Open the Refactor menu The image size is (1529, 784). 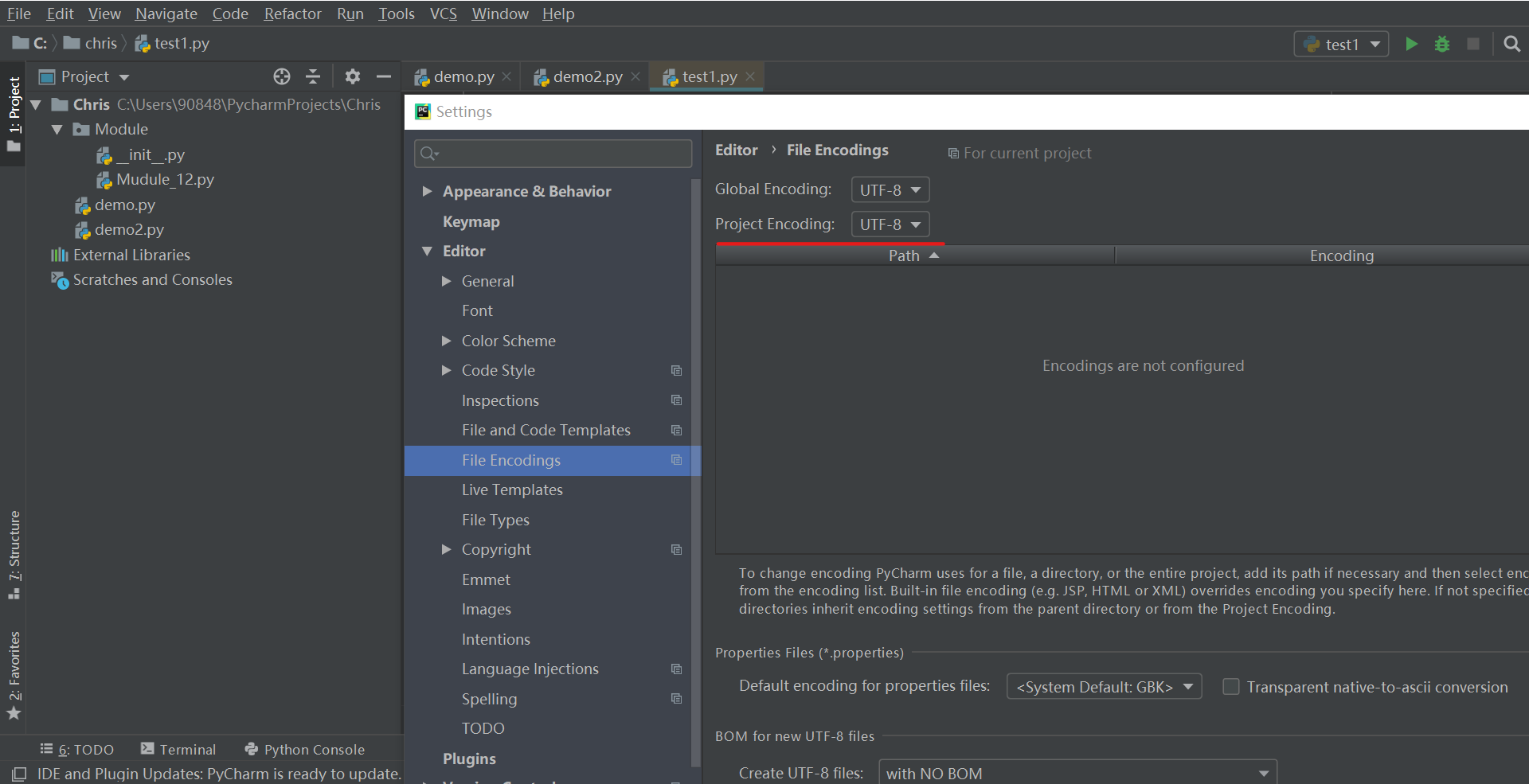pos(293,14)
